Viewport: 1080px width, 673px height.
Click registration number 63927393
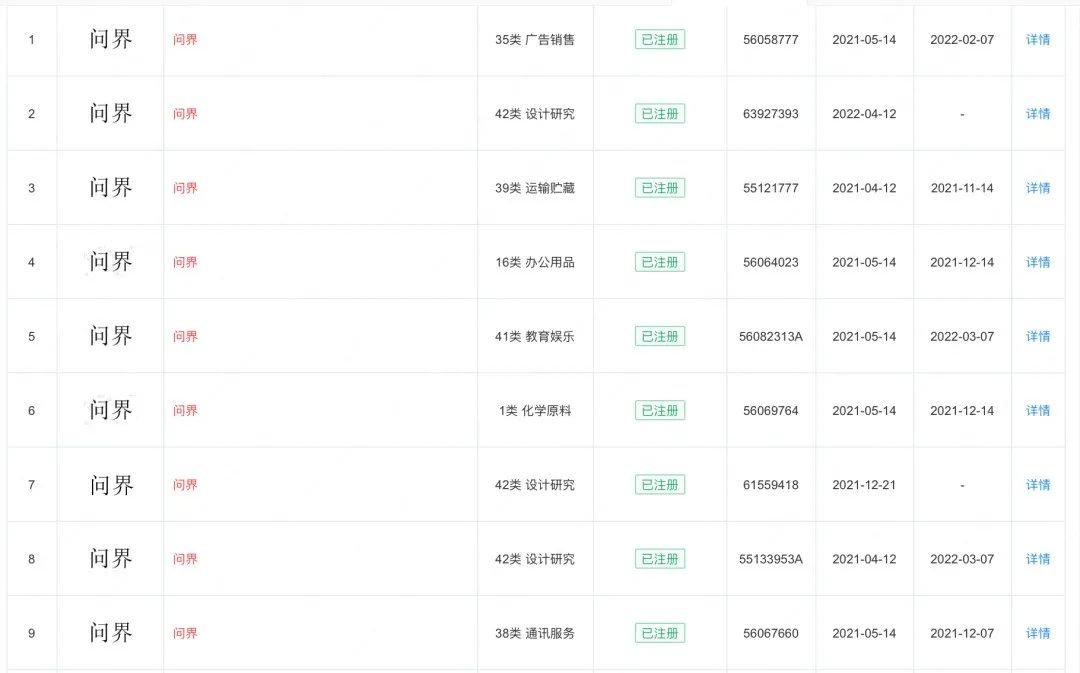771,114
